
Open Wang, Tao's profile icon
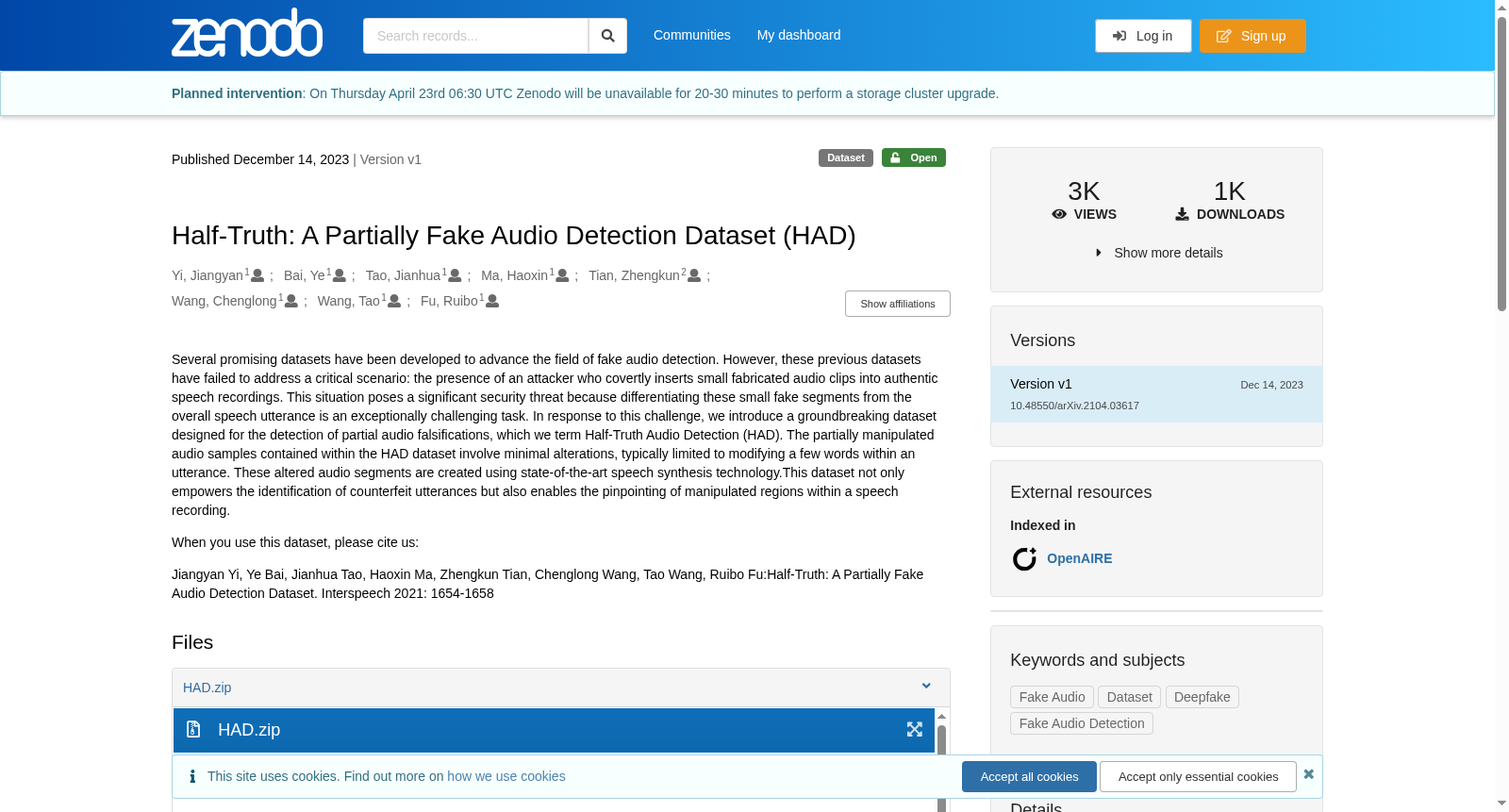click(394, 301)
